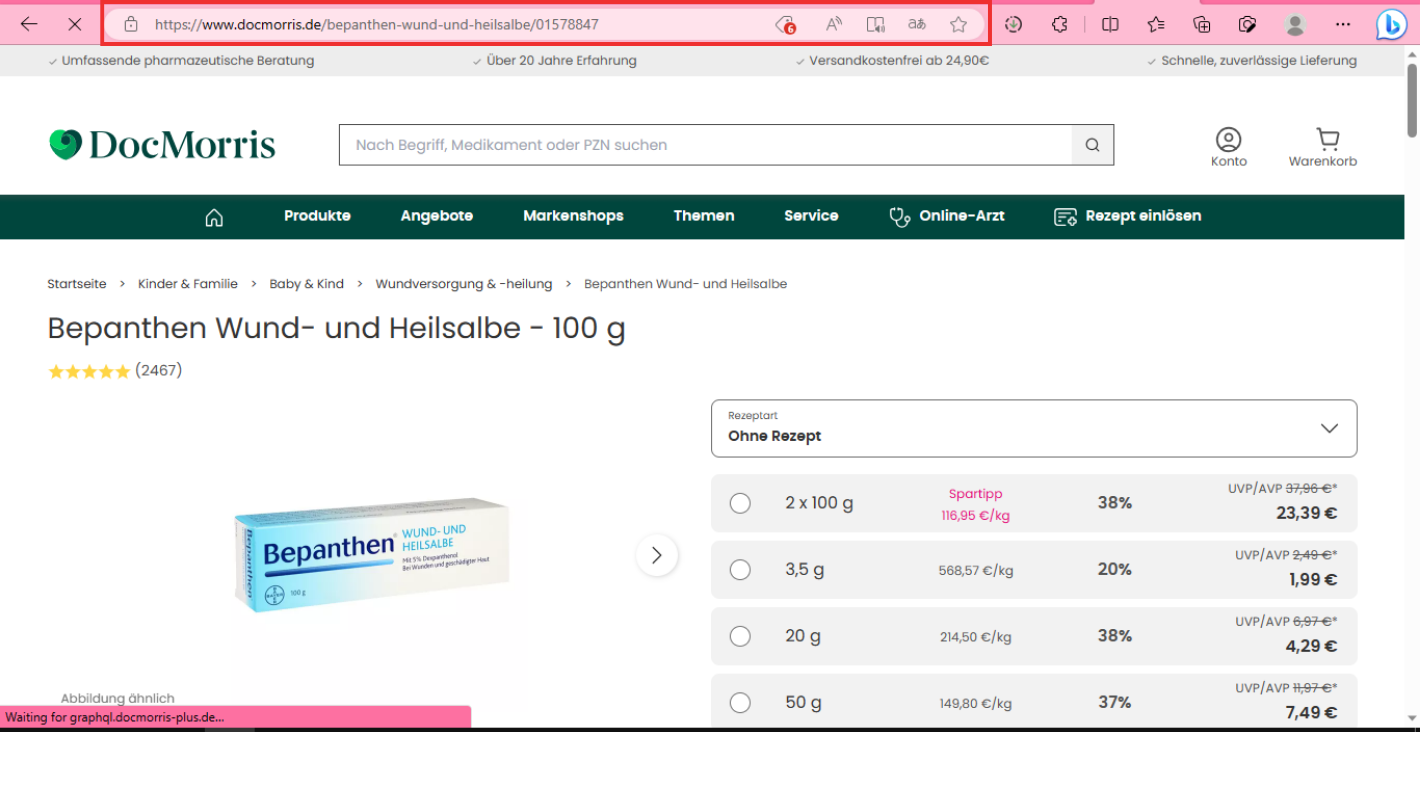This screenshot has height=787, width=1420.
Task: Click the 7,49 € price
Action: pyautogui.click(x=1312, y=712)
